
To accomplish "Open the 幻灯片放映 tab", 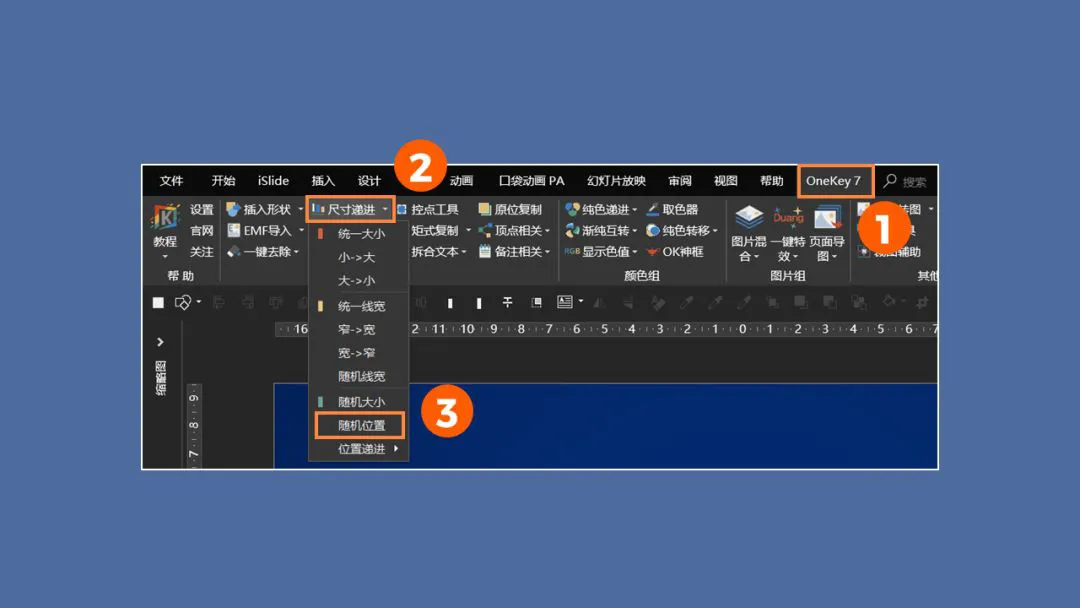I will (616, 181).
